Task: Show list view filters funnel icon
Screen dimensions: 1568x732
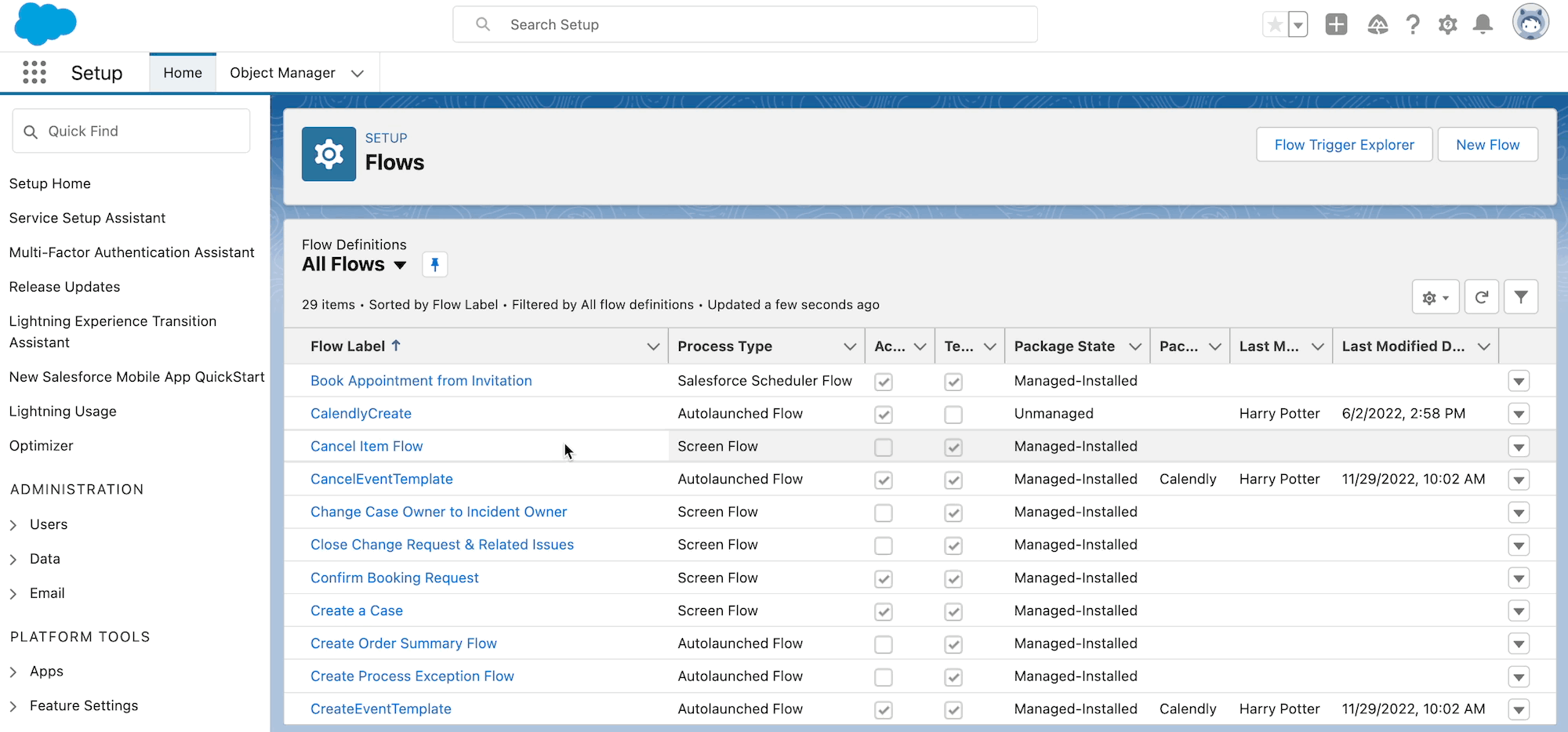Action: coord(1521,298)
